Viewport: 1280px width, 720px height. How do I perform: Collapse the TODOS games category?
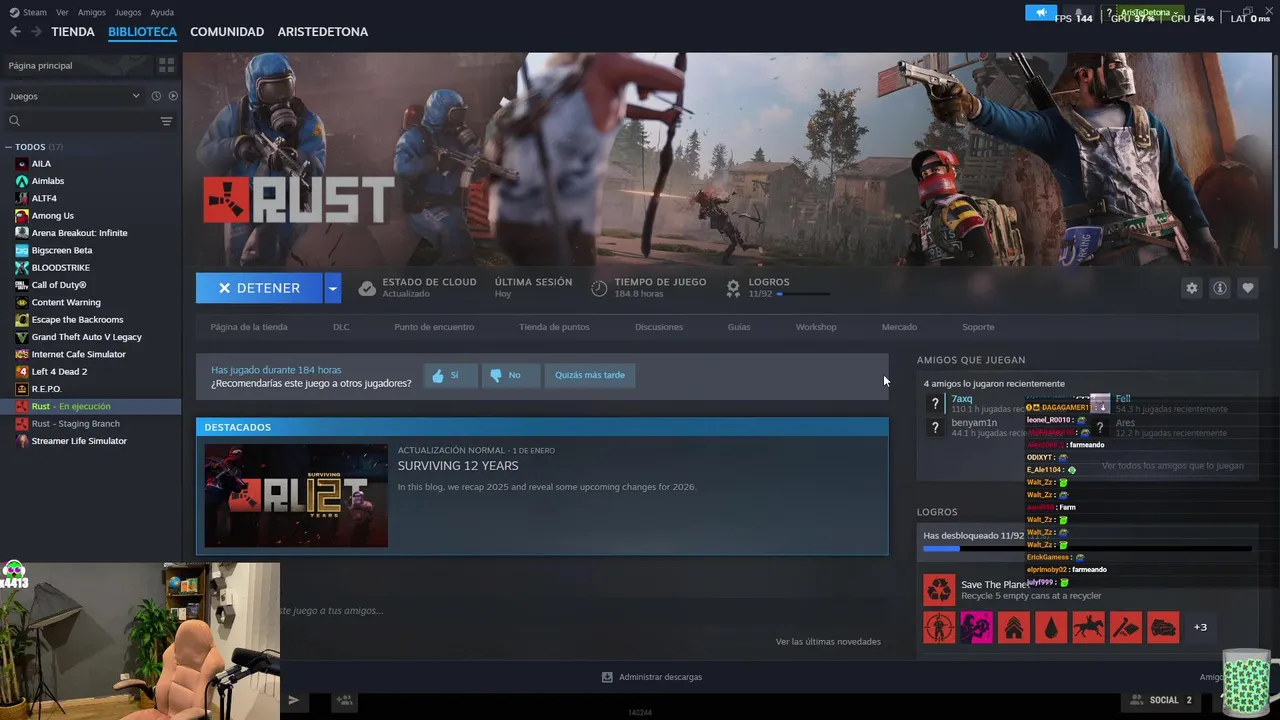[8, 147]
